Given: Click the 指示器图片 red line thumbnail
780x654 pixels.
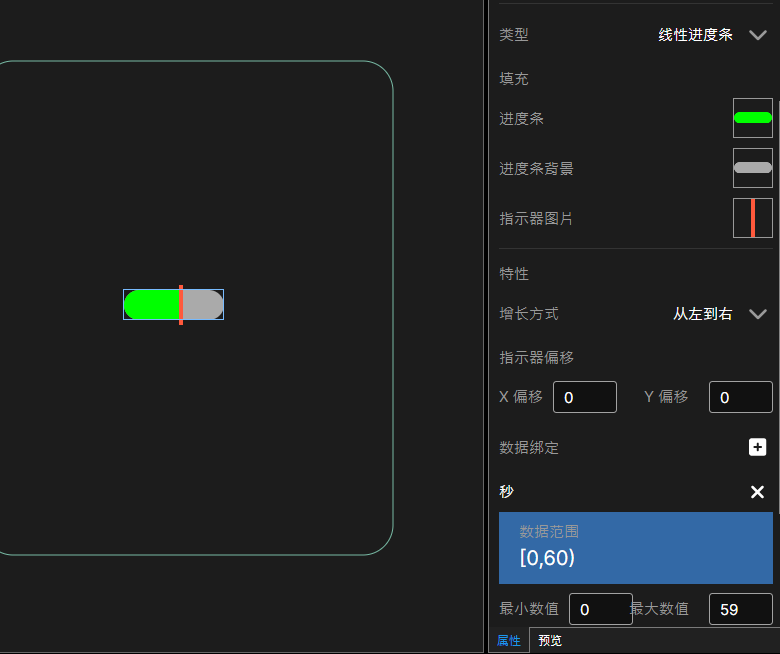Looking at the screenshot, I should tap(753, 218).
